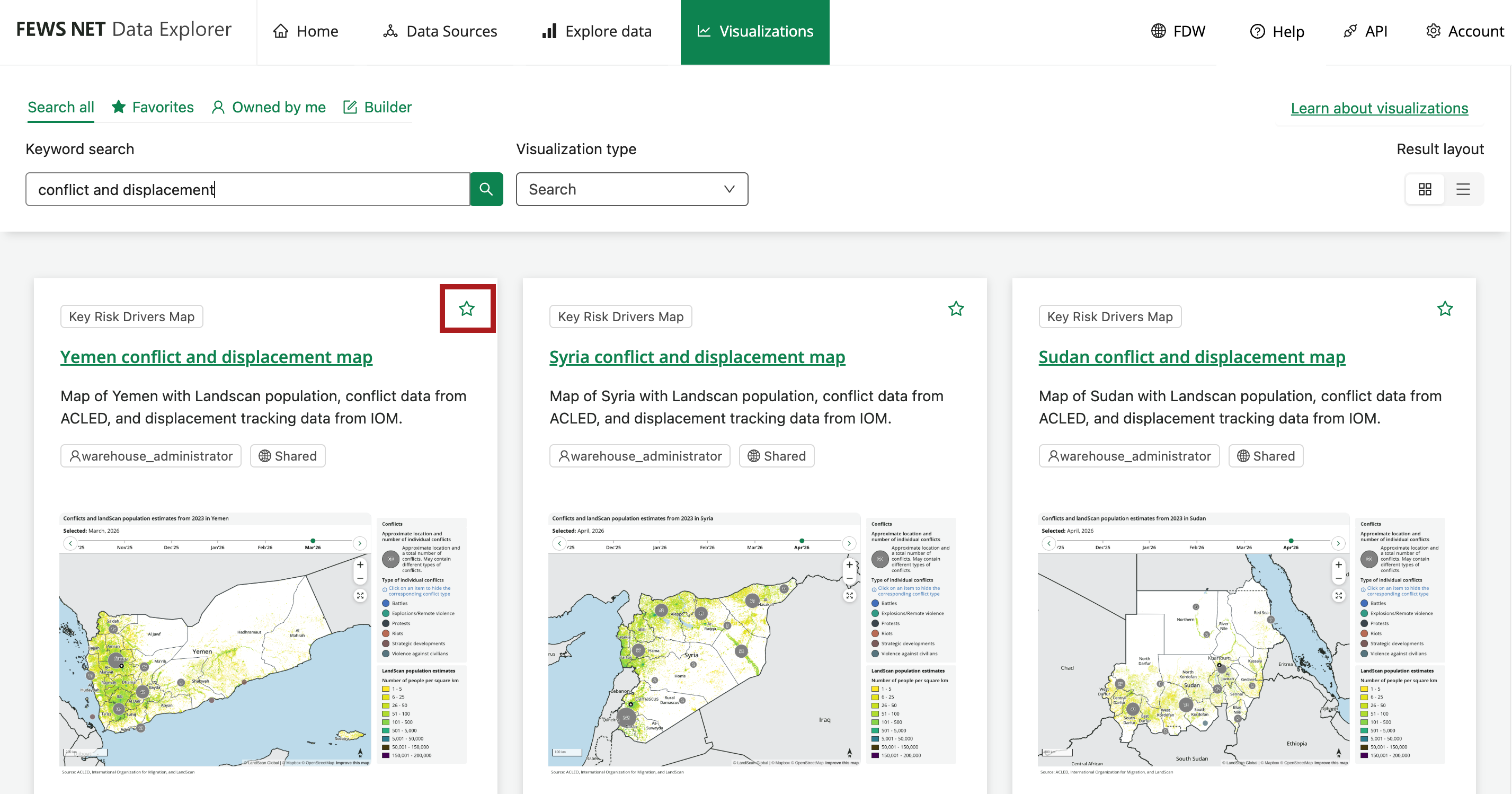Select the Visualizations tab

755,32
